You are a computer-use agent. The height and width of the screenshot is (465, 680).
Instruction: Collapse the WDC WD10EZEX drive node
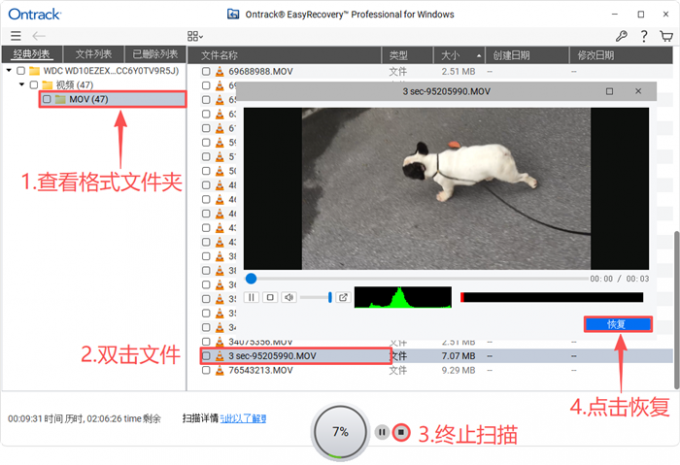pos(9,70)
